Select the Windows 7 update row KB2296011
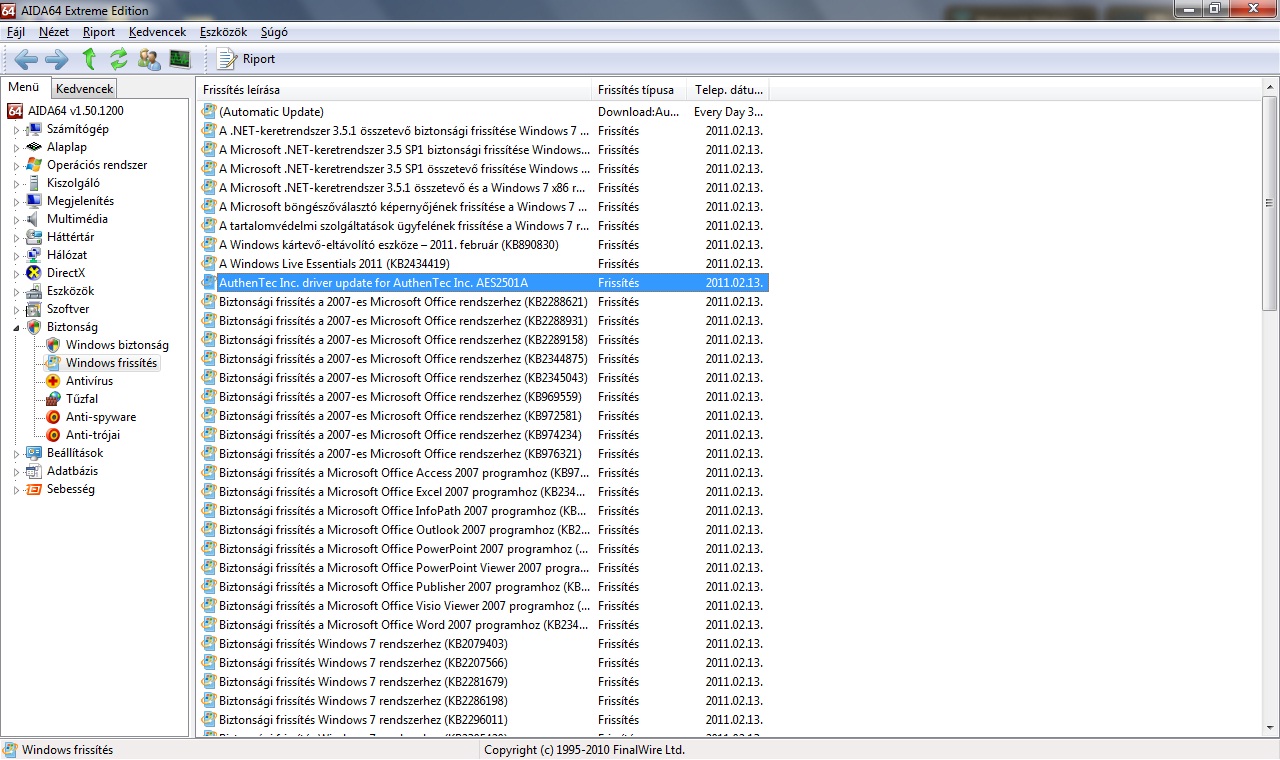This screenshot has width=1280, height=760. tap(483, 720)
